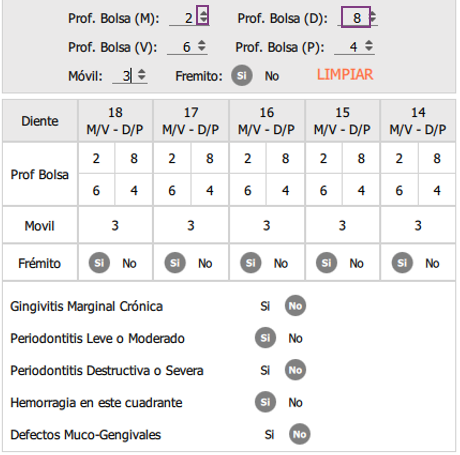Select No for Periodontitis Leve o Moderado
This screenshot has width=460, height=455.
point(295,338)
